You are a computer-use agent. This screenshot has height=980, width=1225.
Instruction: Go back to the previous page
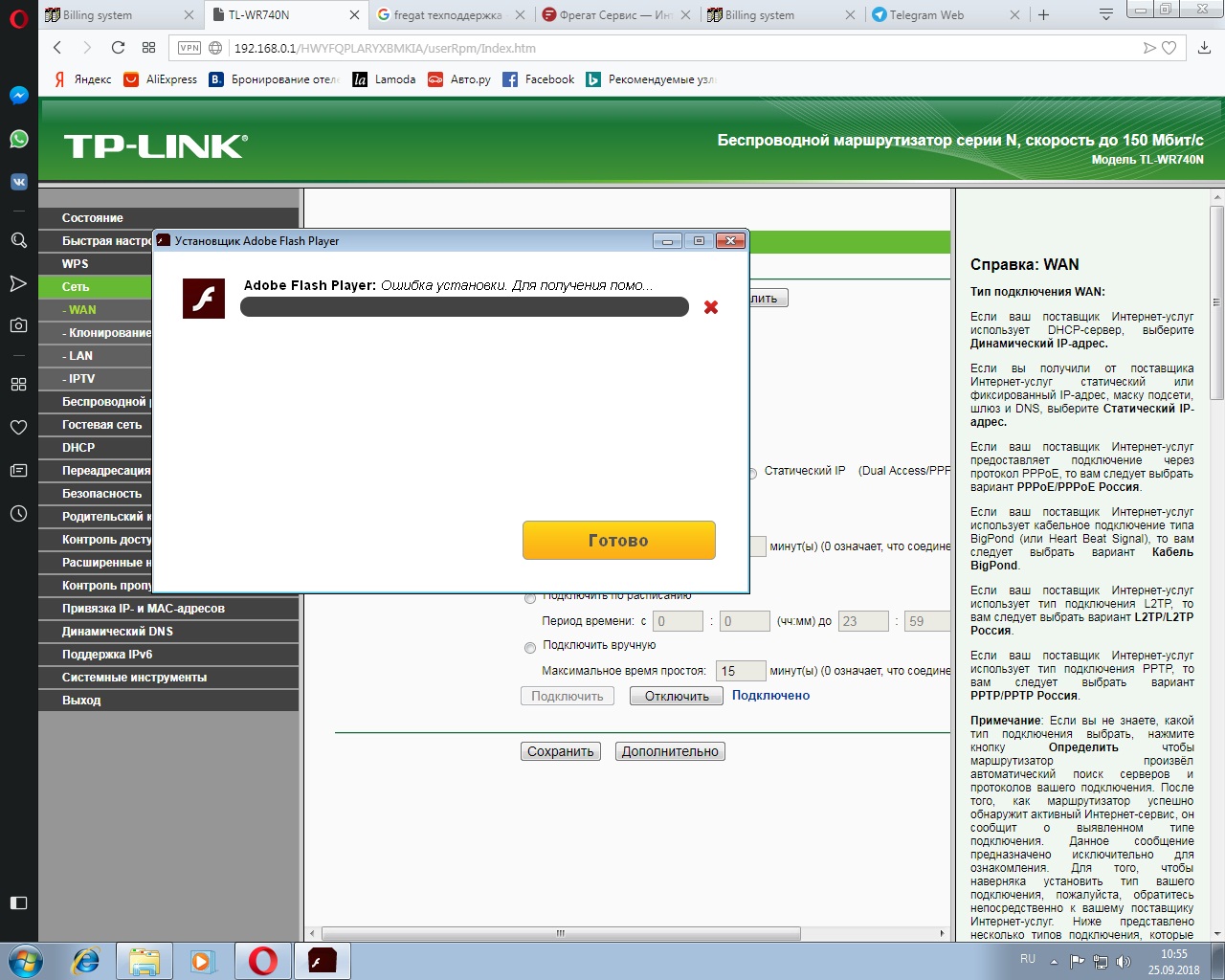(x=57, y=48)
